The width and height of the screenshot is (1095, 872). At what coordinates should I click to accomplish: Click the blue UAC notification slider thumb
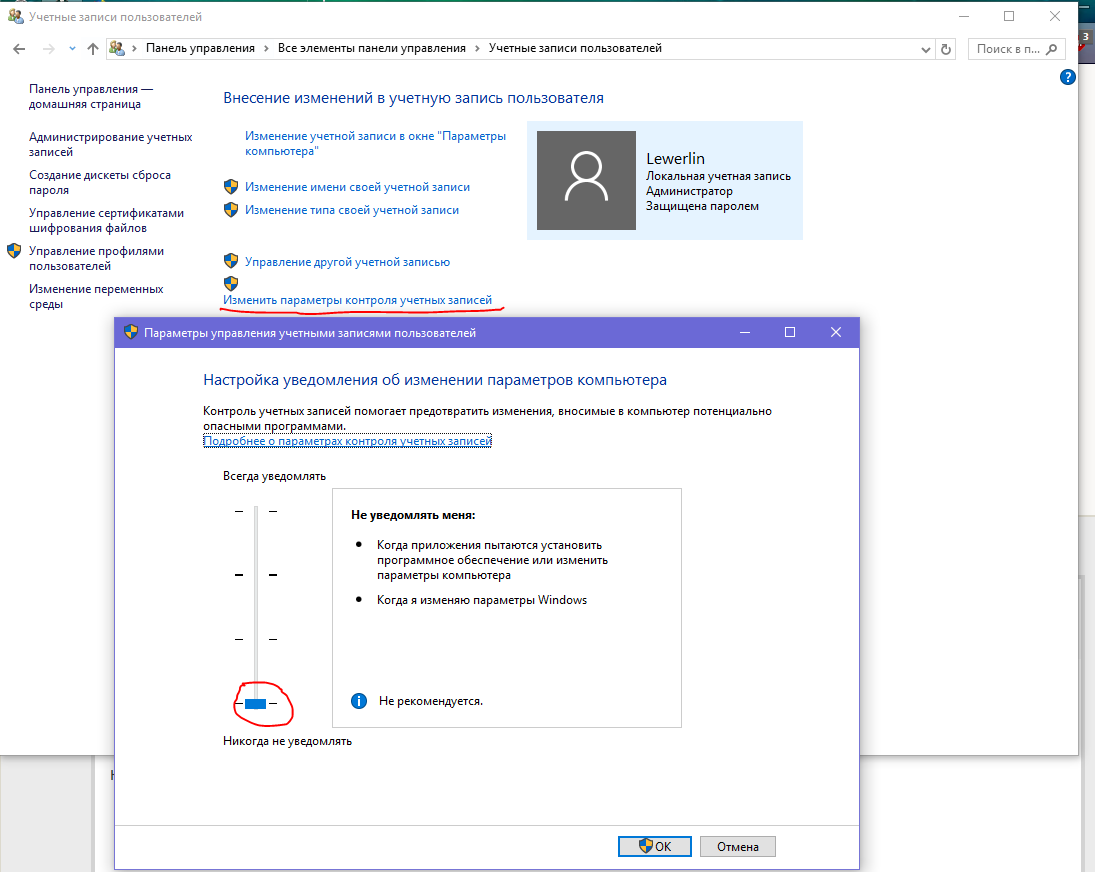click(x=256, y=704)
